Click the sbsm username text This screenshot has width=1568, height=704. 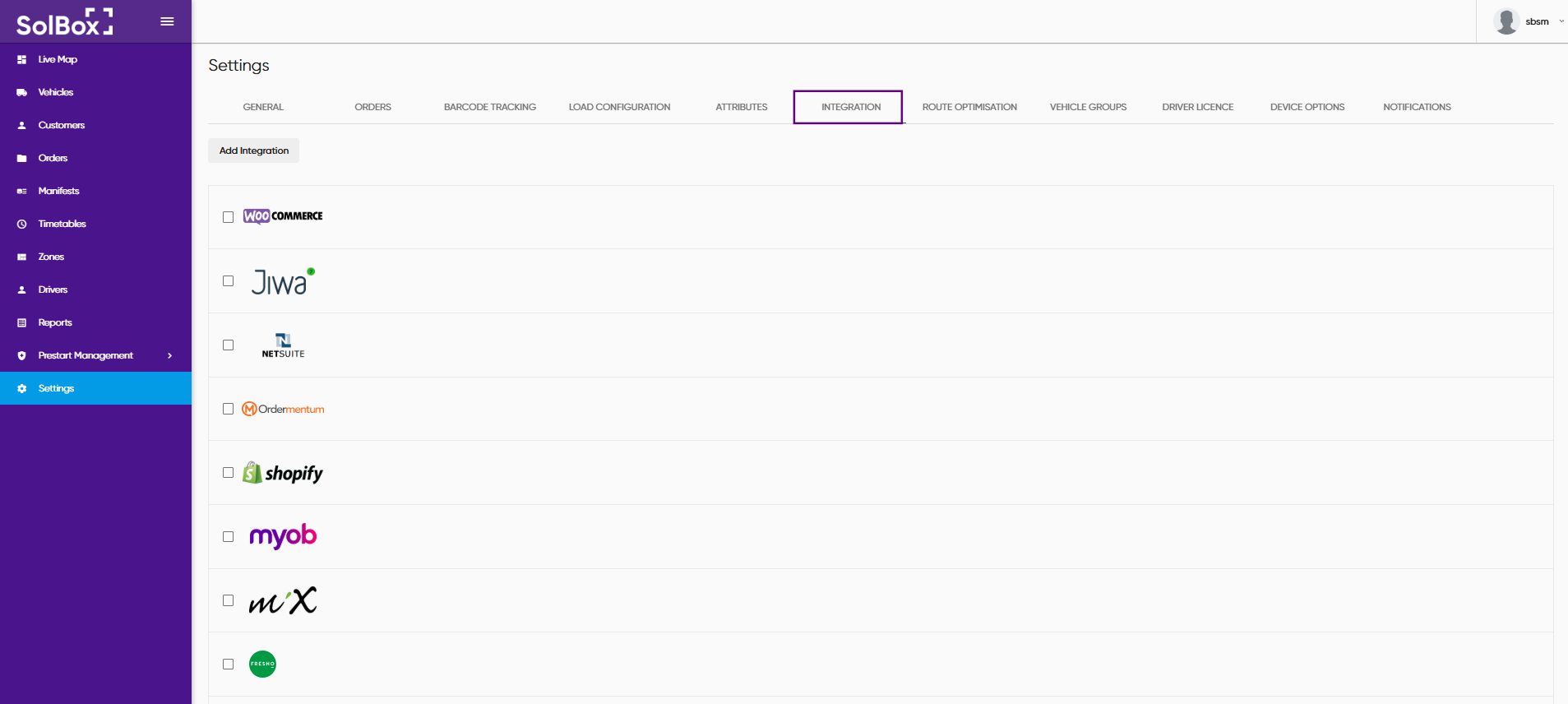pos(1537,21)
